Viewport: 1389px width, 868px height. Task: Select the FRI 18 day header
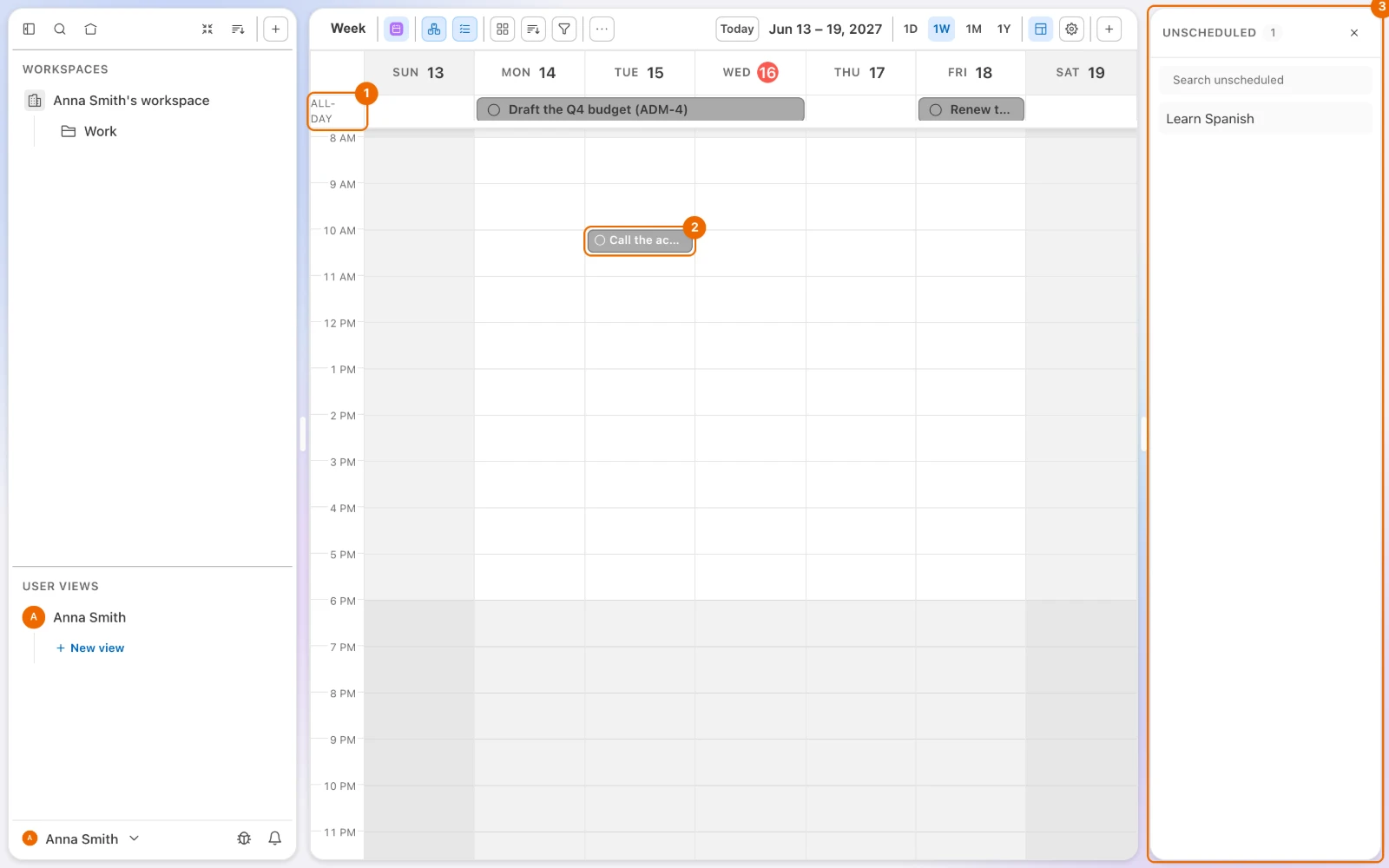point(970,73)
